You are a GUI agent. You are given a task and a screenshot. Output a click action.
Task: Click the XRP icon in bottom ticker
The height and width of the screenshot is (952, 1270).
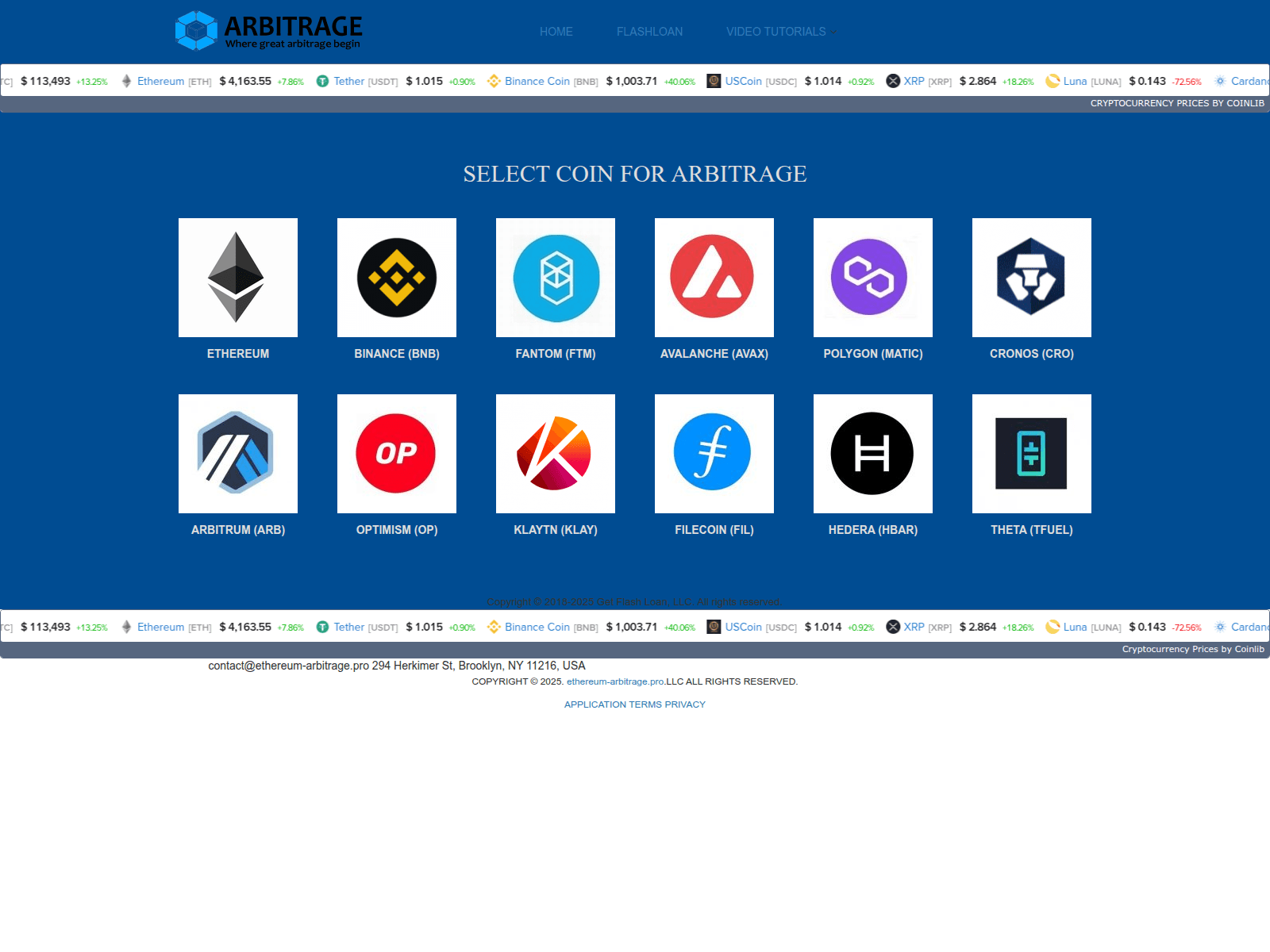point(893,627)
